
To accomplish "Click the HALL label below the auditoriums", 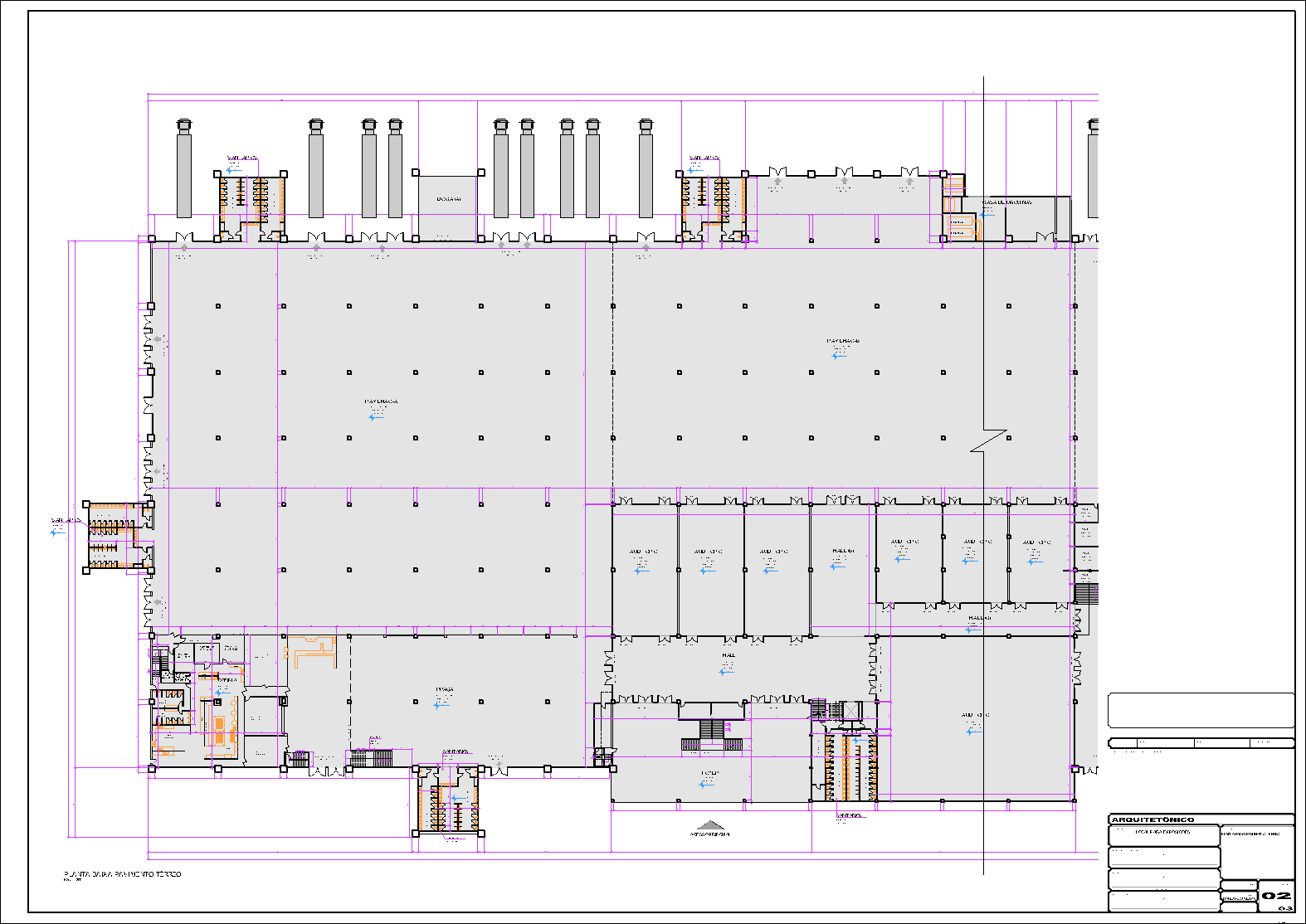I will pos(979,618).
